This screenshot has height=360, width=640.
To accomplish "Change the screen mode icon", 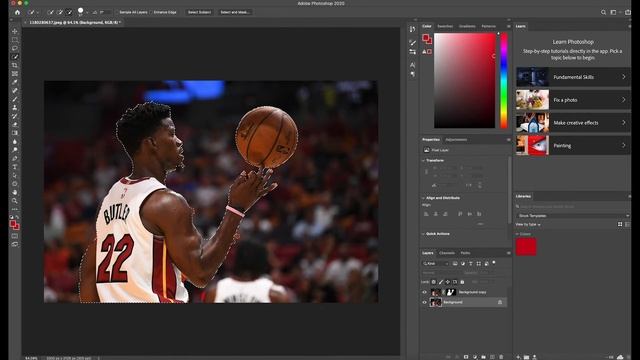I will coord(15,244).
